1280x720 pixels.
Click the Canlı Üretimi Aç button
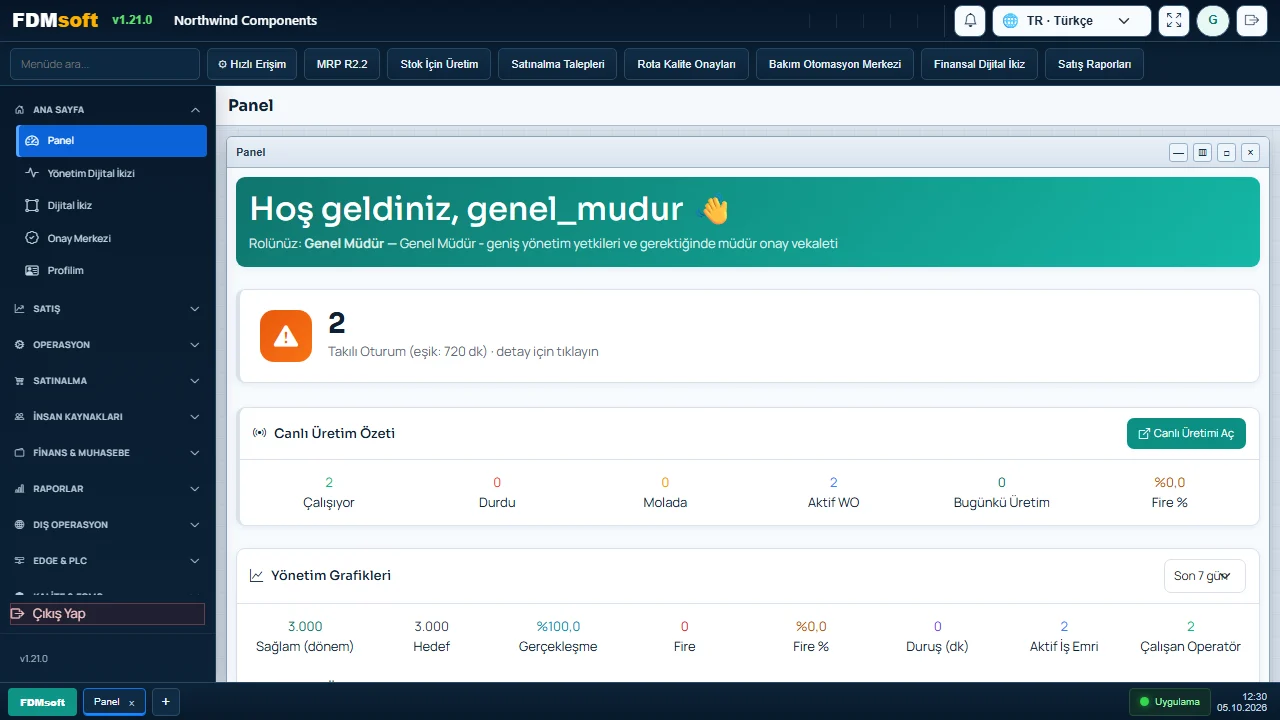click(1186, 433)
